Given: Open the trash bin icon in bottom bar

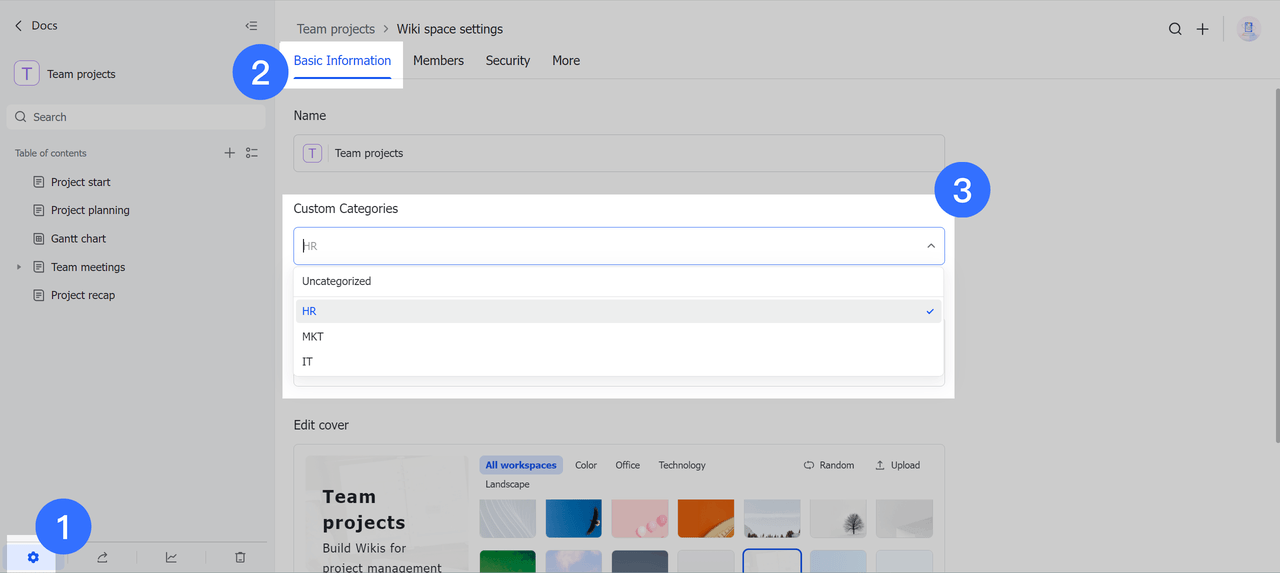Looking at the screenshot, I should pos(240,557).
